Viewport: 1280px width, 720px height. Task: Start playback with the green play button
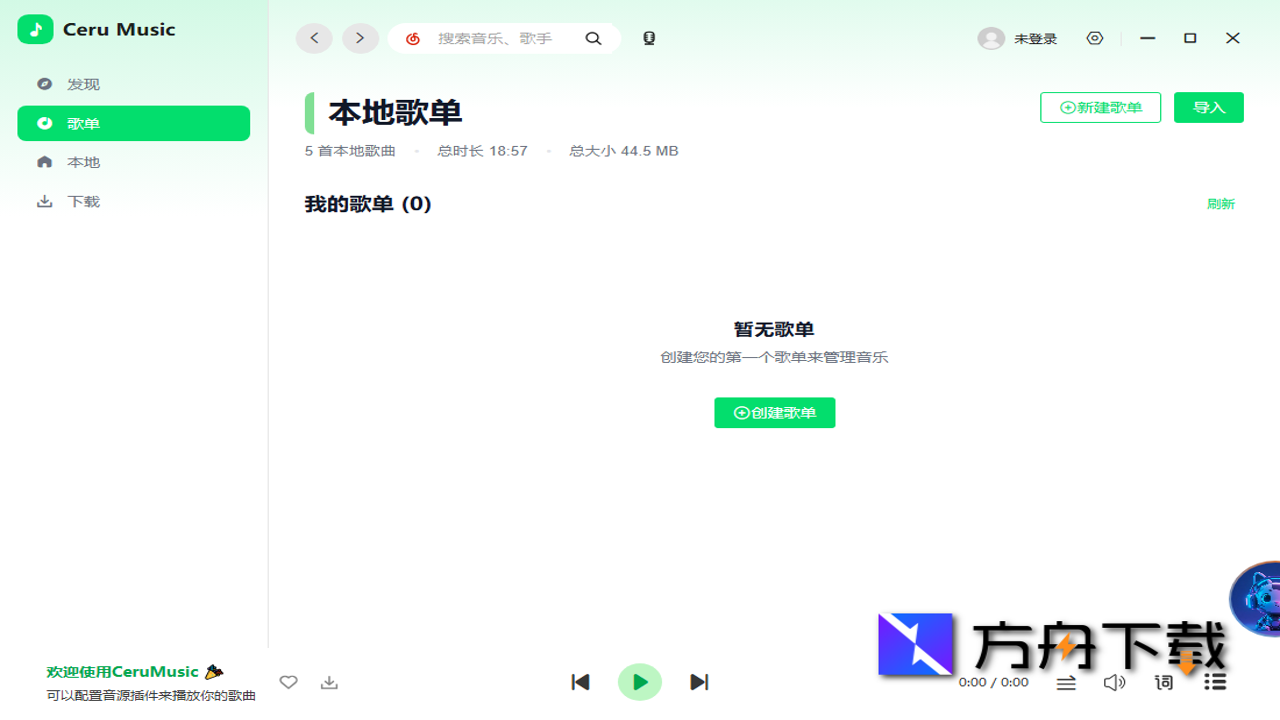pyautogui.click(x=640, y=682)
